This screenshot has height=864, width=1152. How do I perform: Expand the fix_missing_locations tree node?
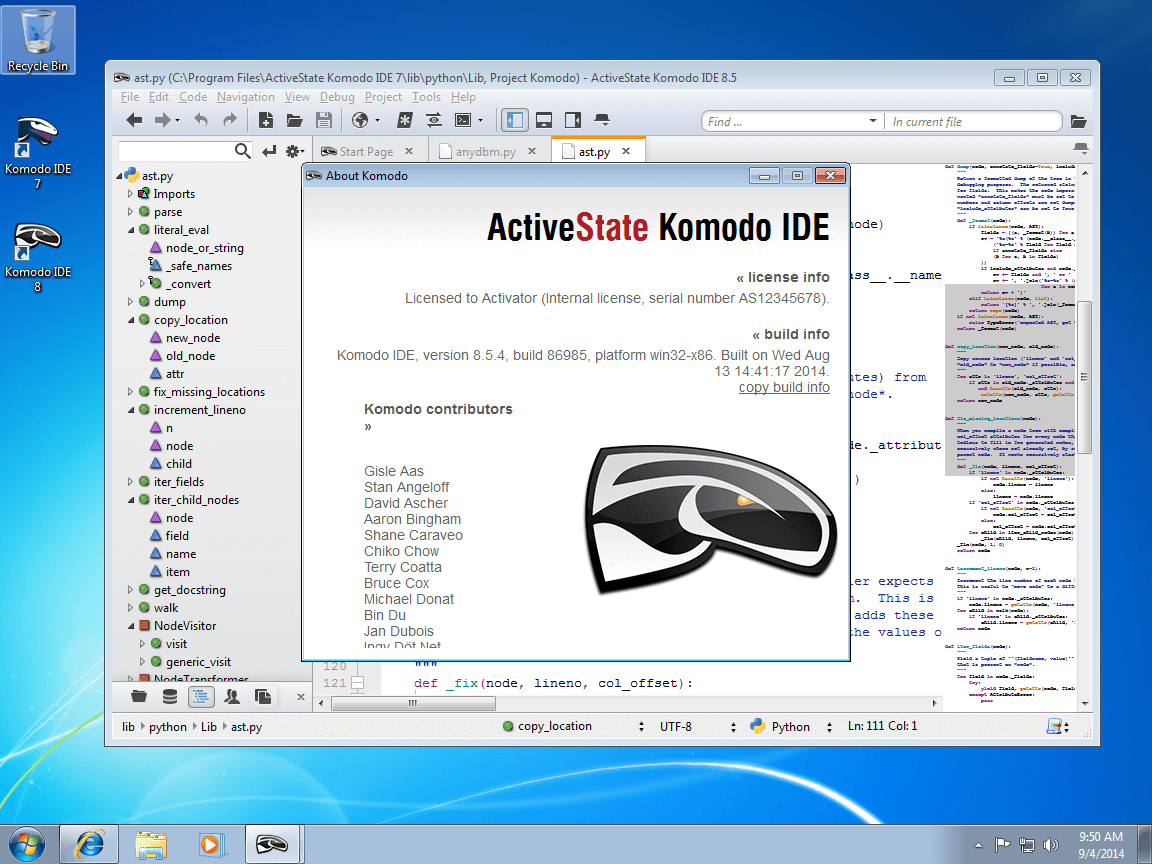[130, 392]
